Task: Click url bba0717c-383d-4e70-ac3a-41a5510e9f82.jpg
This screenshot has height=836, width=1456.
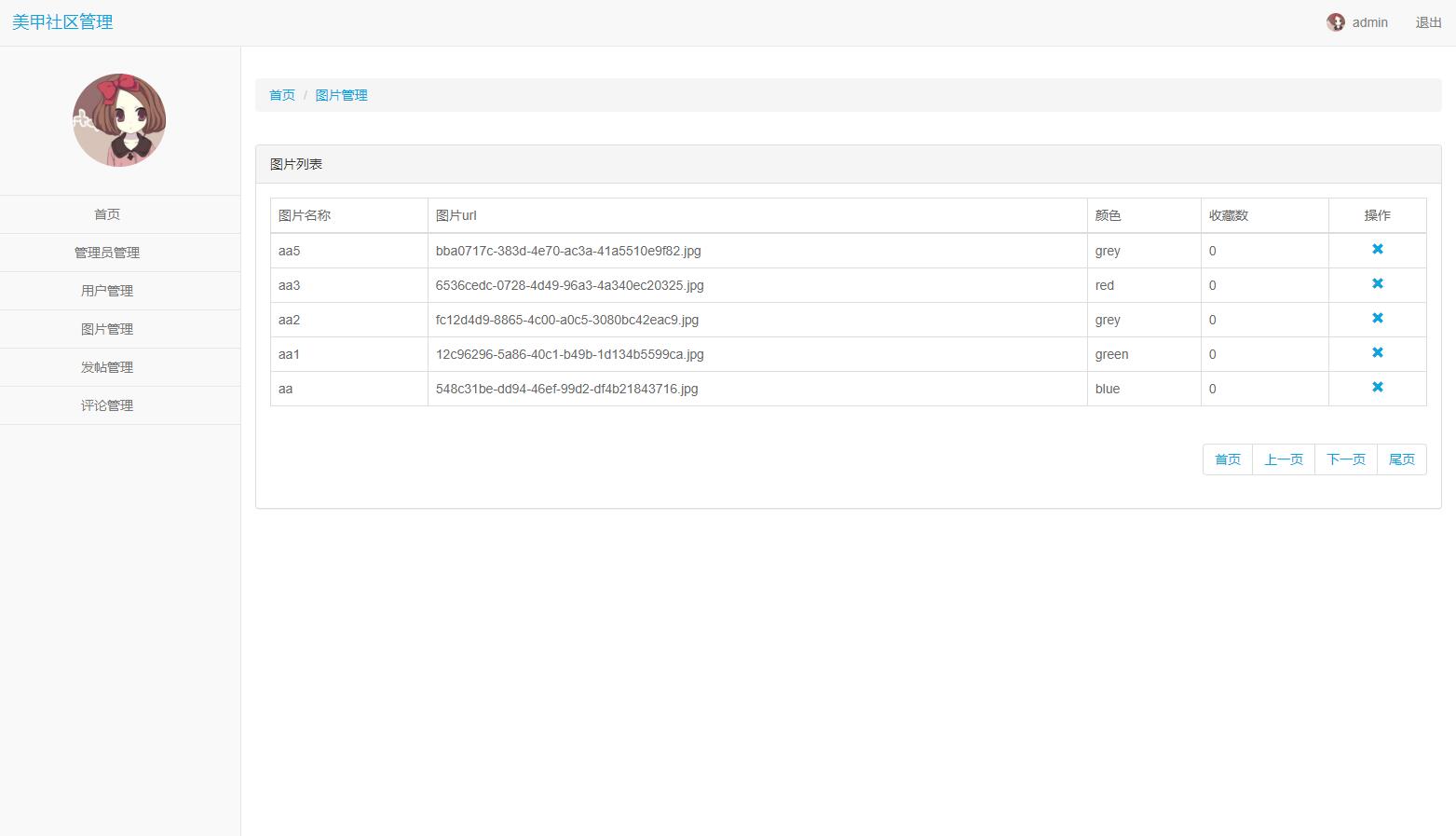Action: coord(568,251)
